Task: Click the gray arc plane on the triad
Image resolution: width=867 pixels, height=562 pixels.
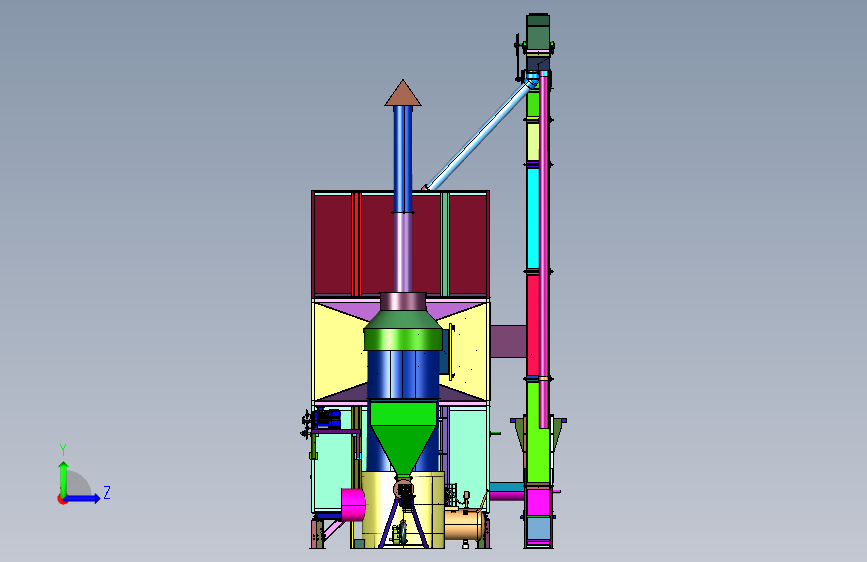Action: tap(77, 485)
